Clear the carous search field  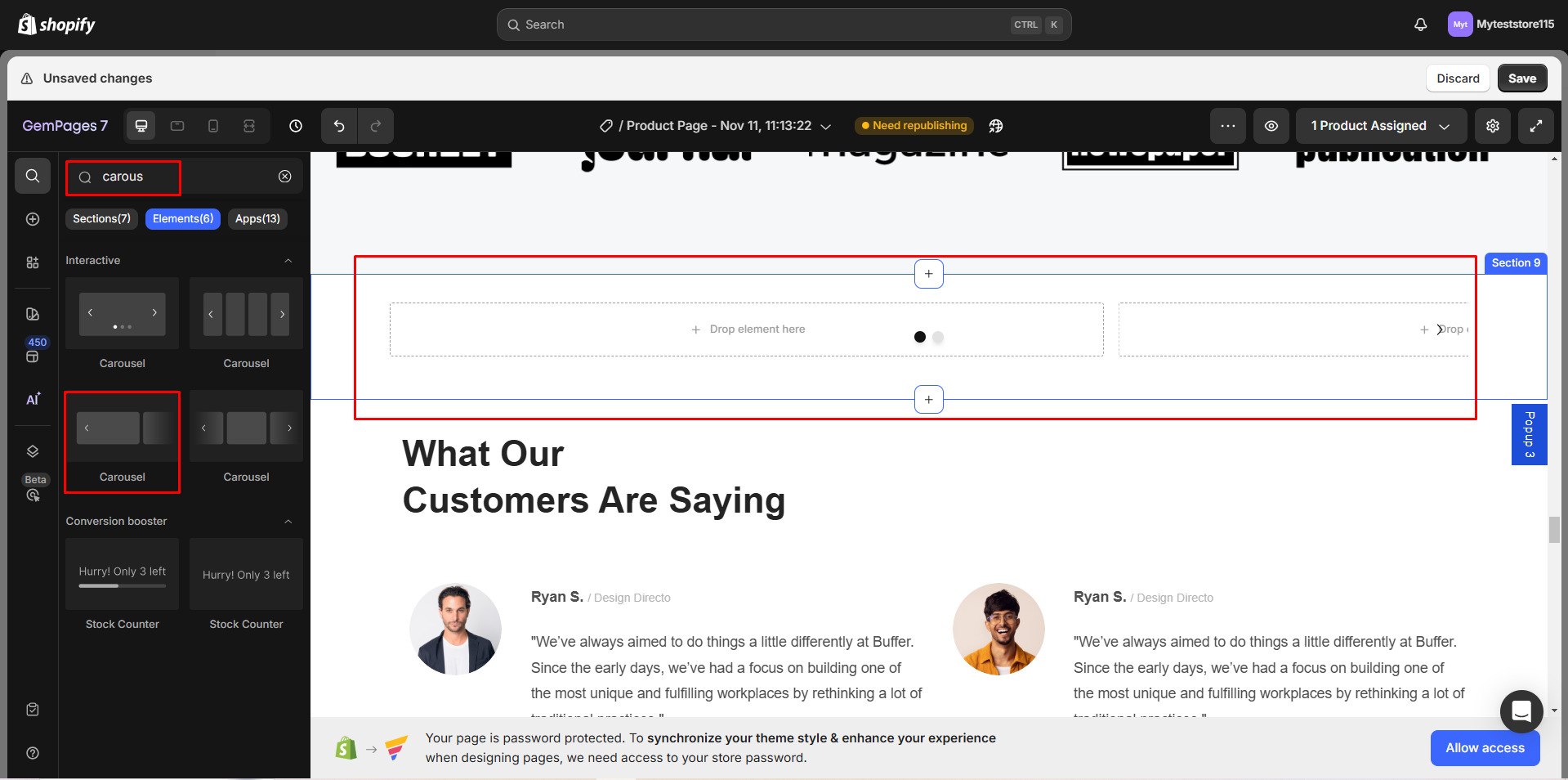[x=284, y=177]
